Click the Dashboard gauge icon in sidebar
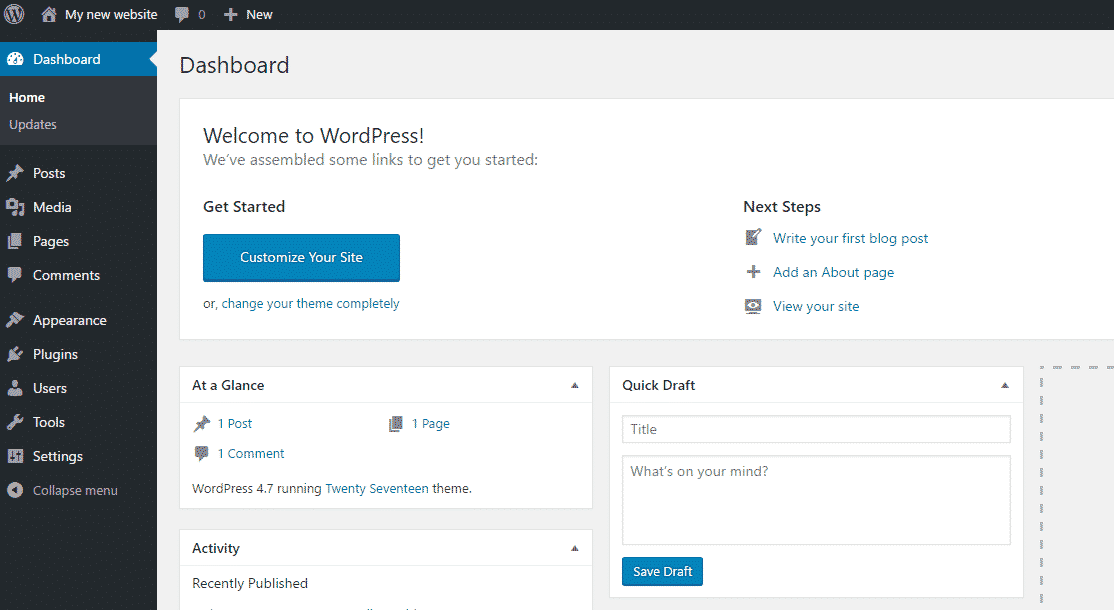This screenshot has height=610, width=1114. (x=15, y=60)
